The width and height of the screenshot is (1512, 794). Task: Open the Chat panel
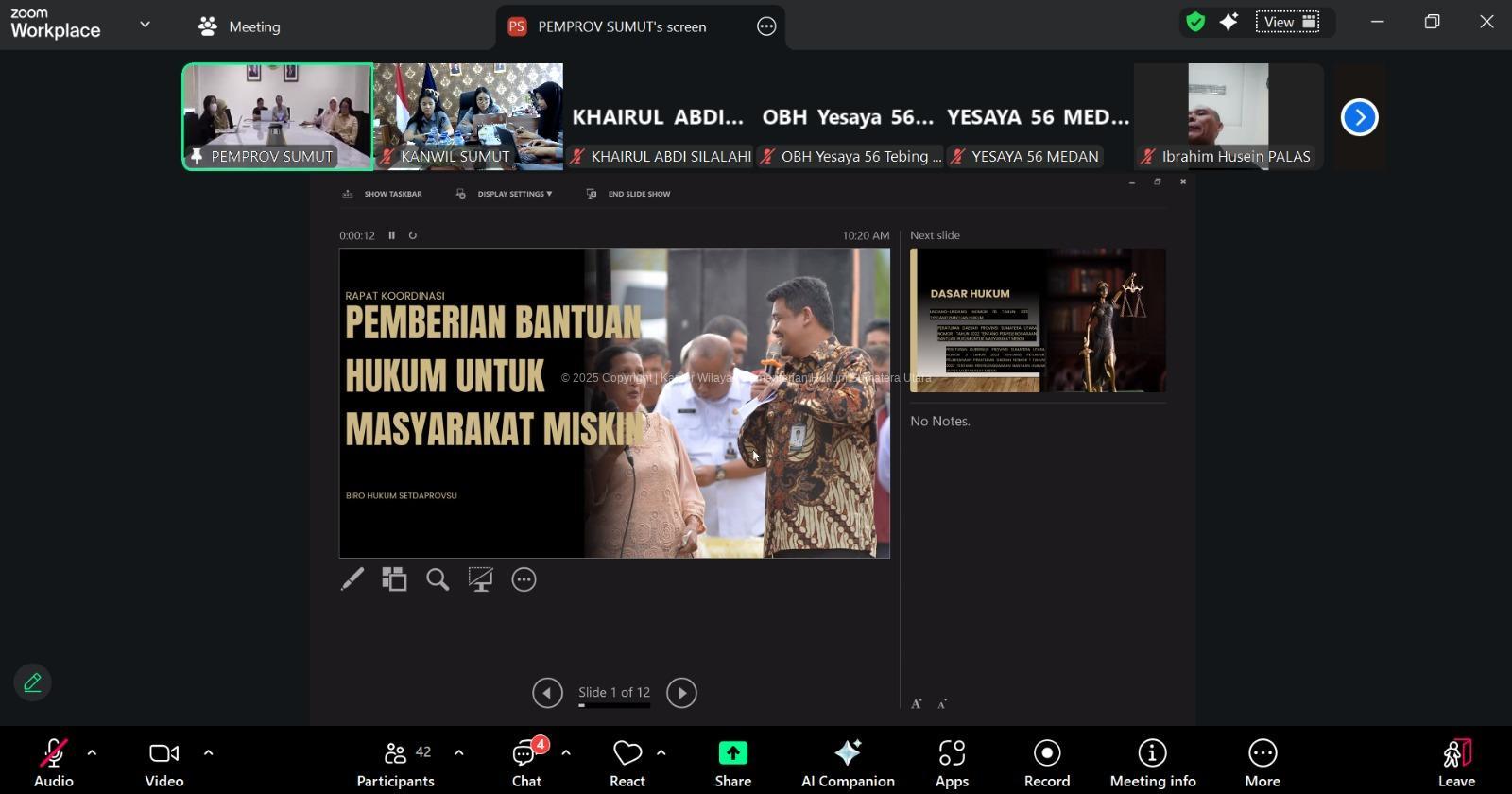pos(526,764)
